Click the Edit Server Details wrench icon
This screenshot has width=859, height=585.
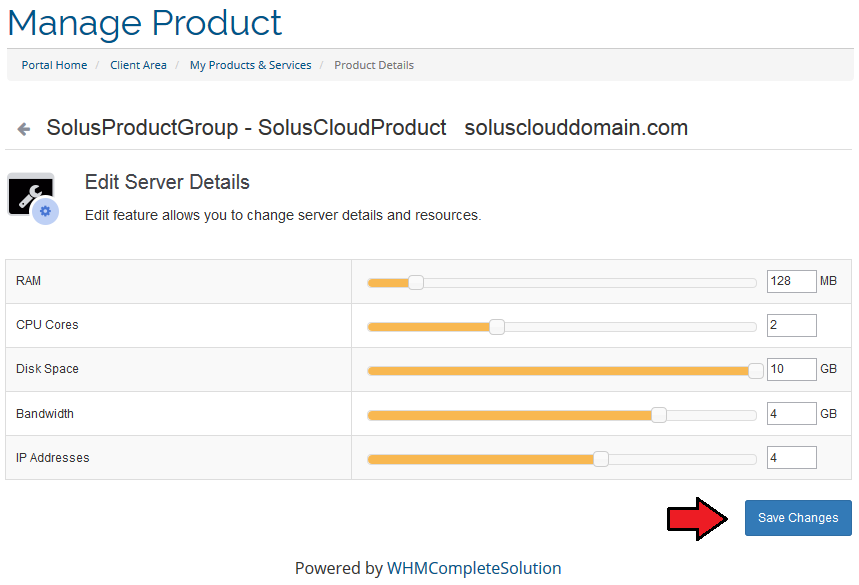pos(33,198)
